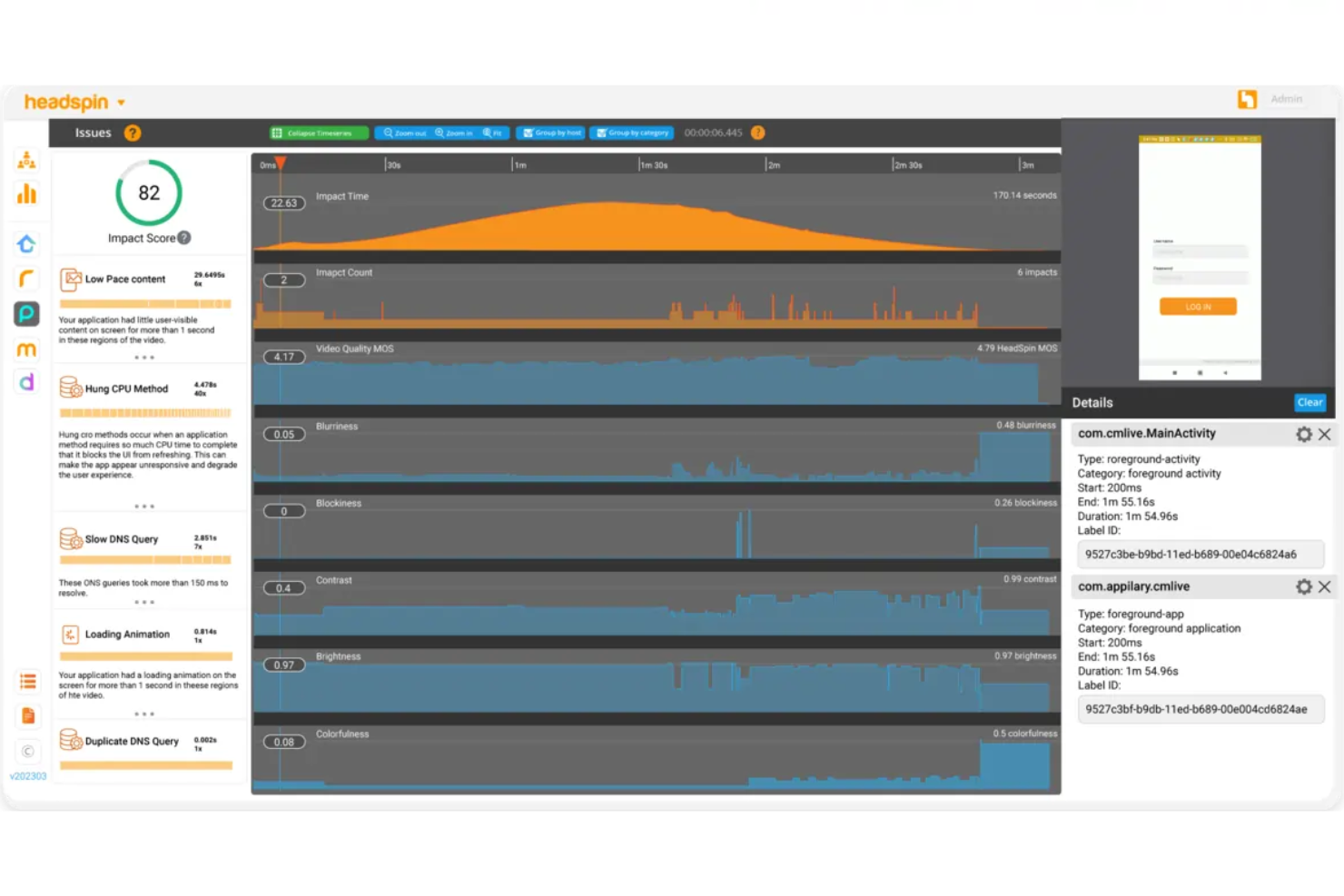Click the Admin user label
The width and height of the screenshot is (1344, 896).
pyautogui.click(x=1286, y=99)
